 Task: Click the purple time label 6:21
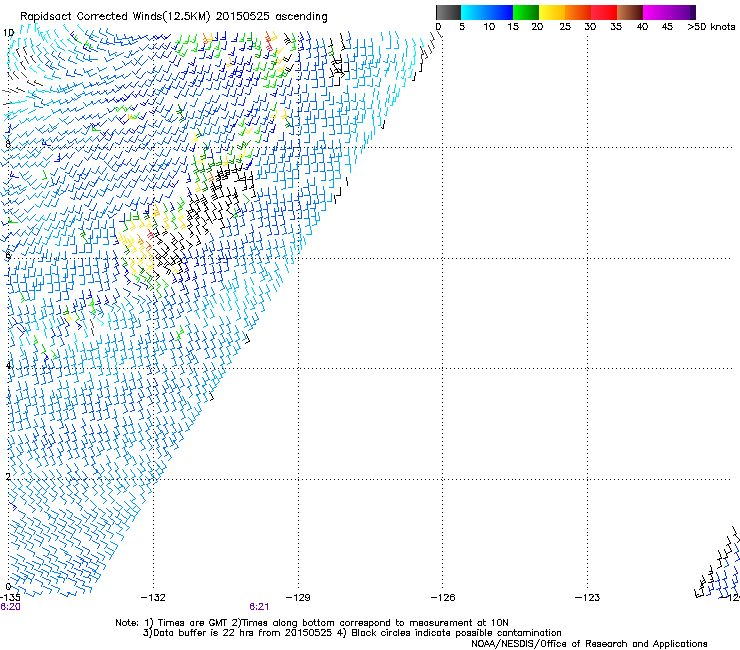[259, 607]
